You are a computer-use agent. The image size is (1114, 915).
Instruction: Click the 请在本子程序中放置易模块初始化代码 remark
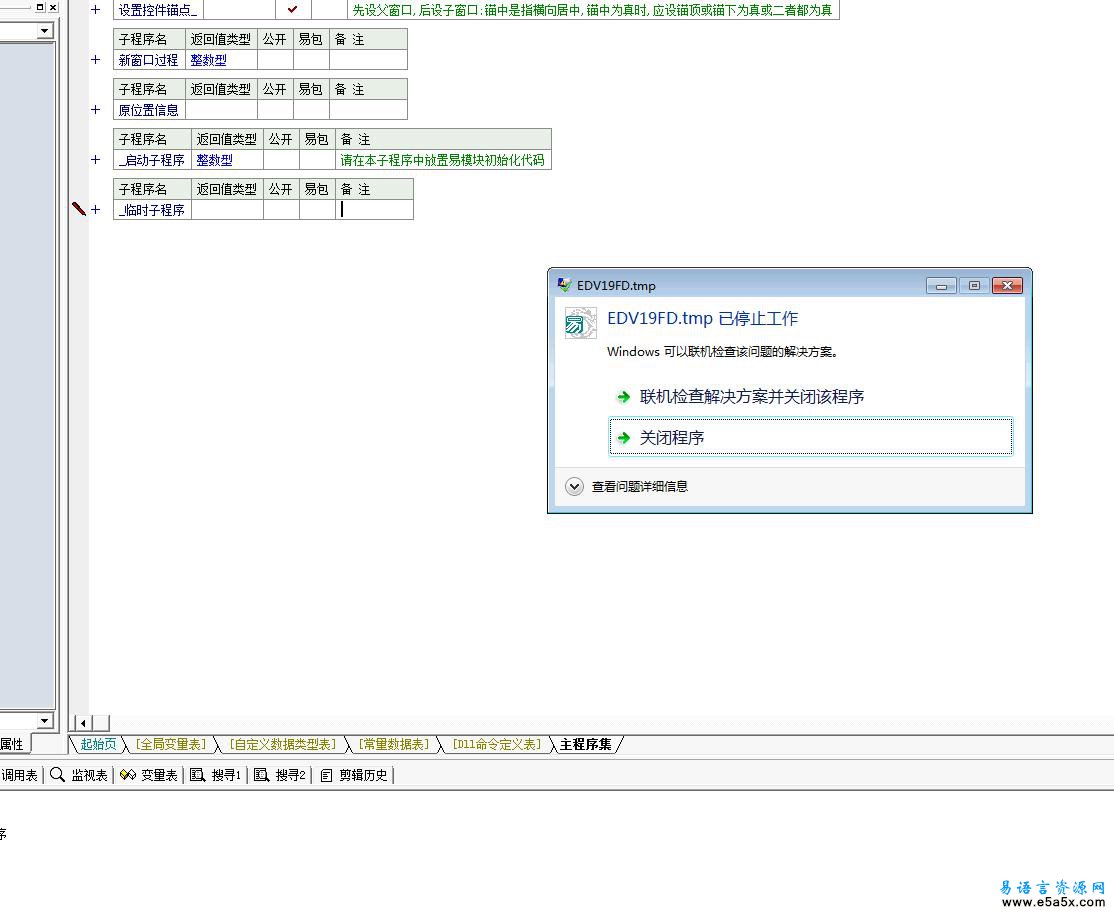click(442, 161)
